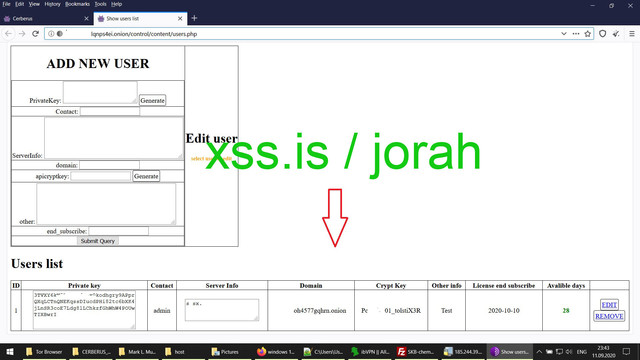Open a new browser tab
Image resolution: width=640 pixels, height=360 pixels.
click(x=194, y=18)
